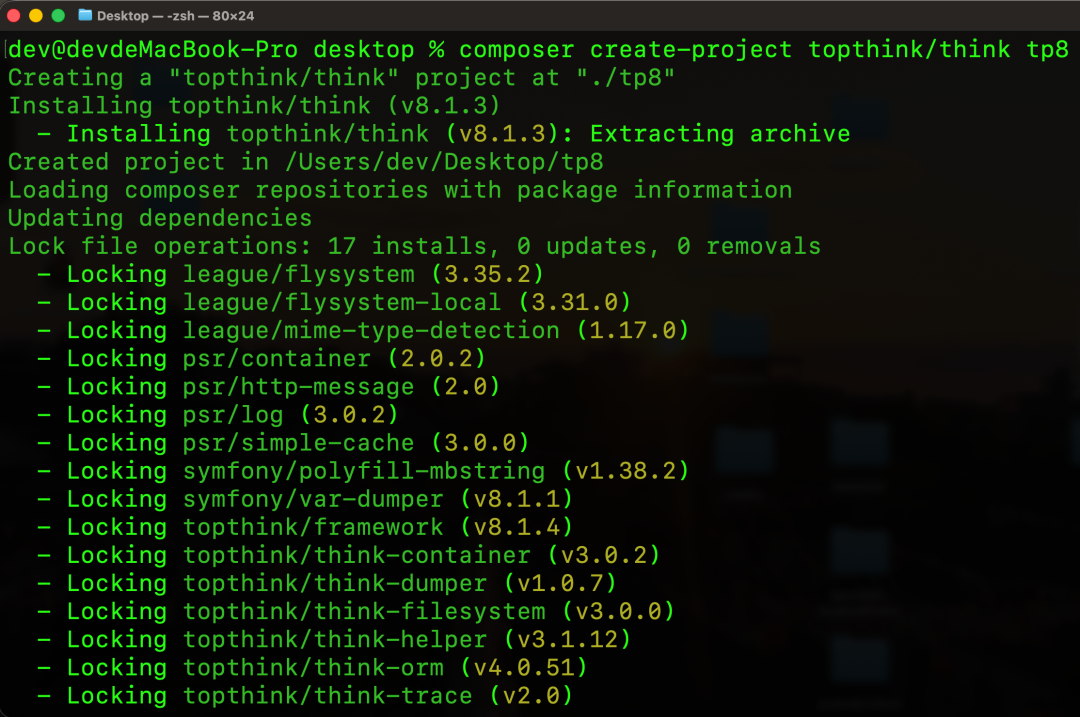Click "Locking psr/container (2.0.2)" line
The width and height of the screenshot is (1080, 717).
pos(262,359)
